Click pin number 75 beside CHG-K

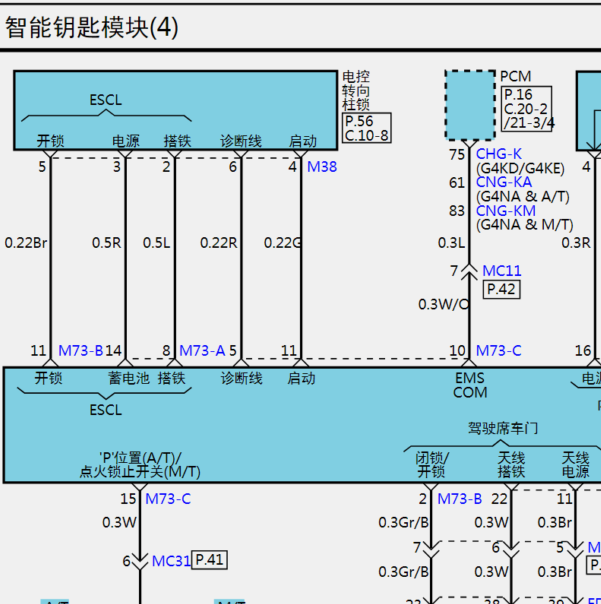[x=457, y=155]
